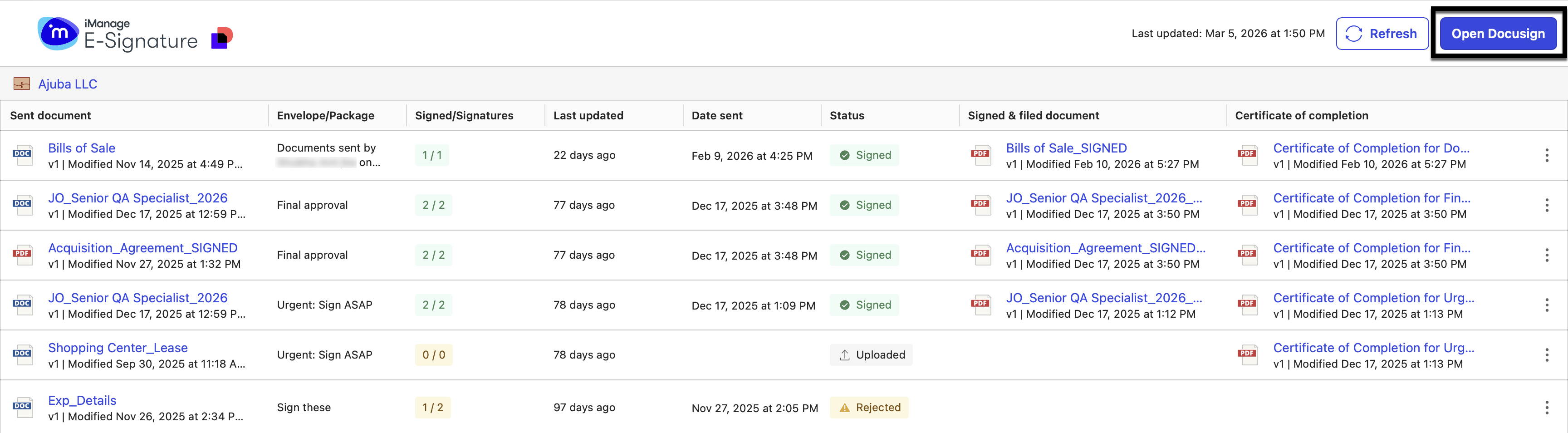Click the Open Docusign button
This screenshot has width=1568, height=433.
(1498, 34)
